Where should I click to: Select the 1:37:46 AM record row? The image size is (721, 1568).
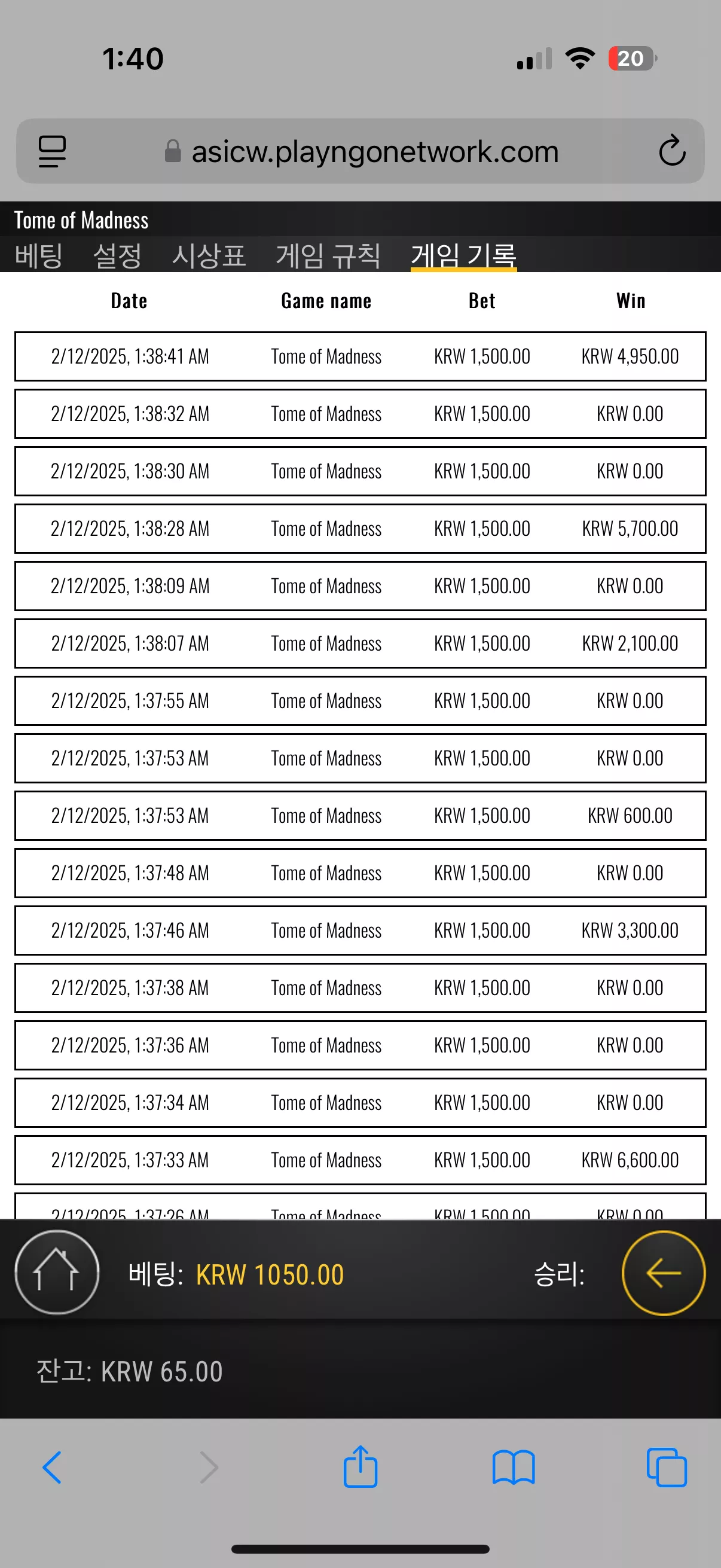pyautogui.click(x=360, y=930)
